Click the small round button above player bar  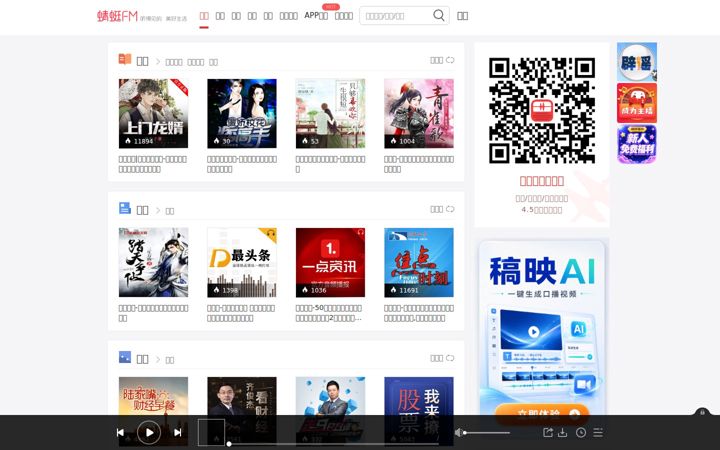702,412
